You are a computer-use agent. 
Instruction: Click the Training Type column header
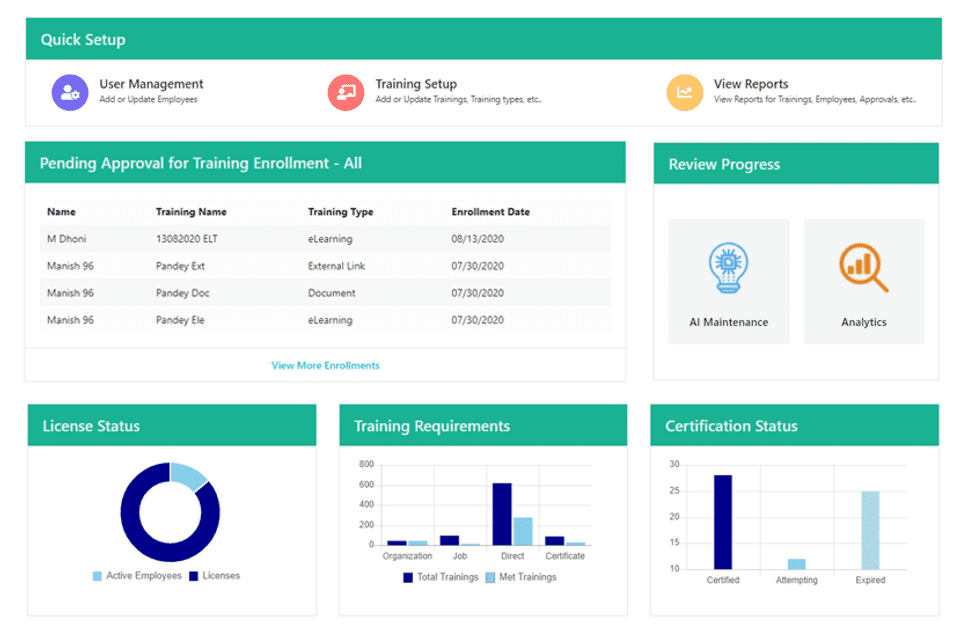[x=340, y=212]
